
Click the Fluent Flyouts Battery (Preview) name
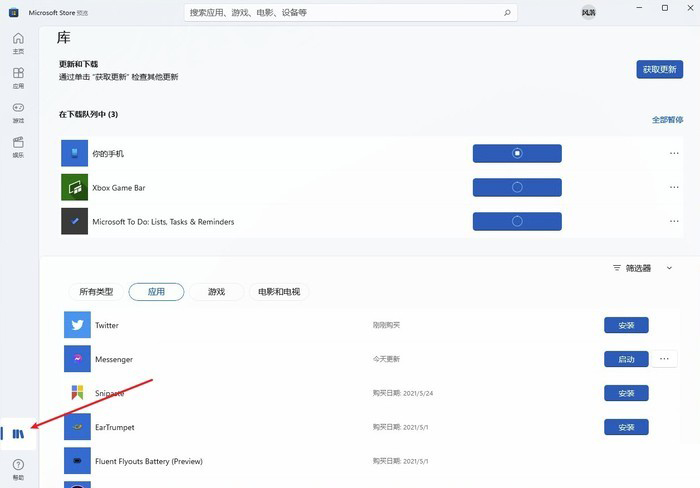pyautogui.click(x=149, y=461)
